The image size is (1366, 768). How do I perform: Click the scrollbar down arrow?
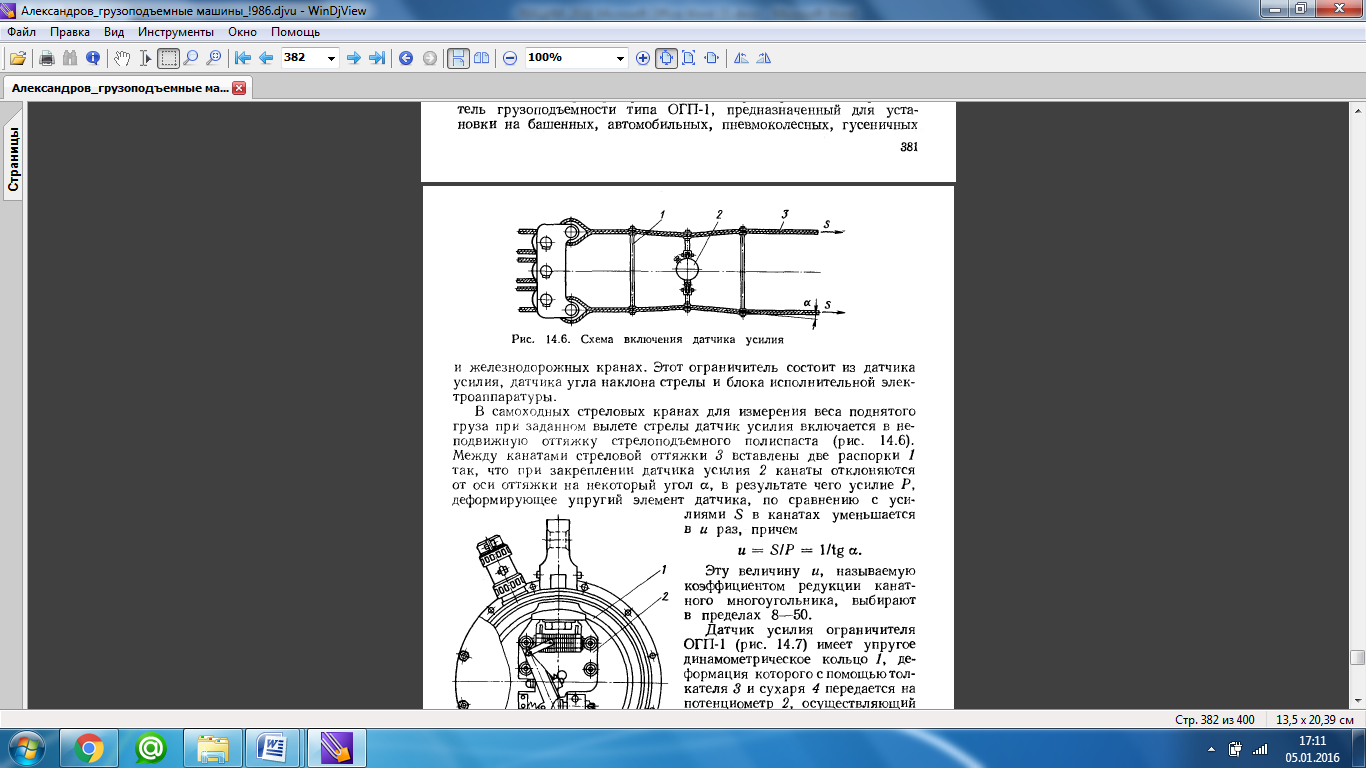coord(1357,702)
